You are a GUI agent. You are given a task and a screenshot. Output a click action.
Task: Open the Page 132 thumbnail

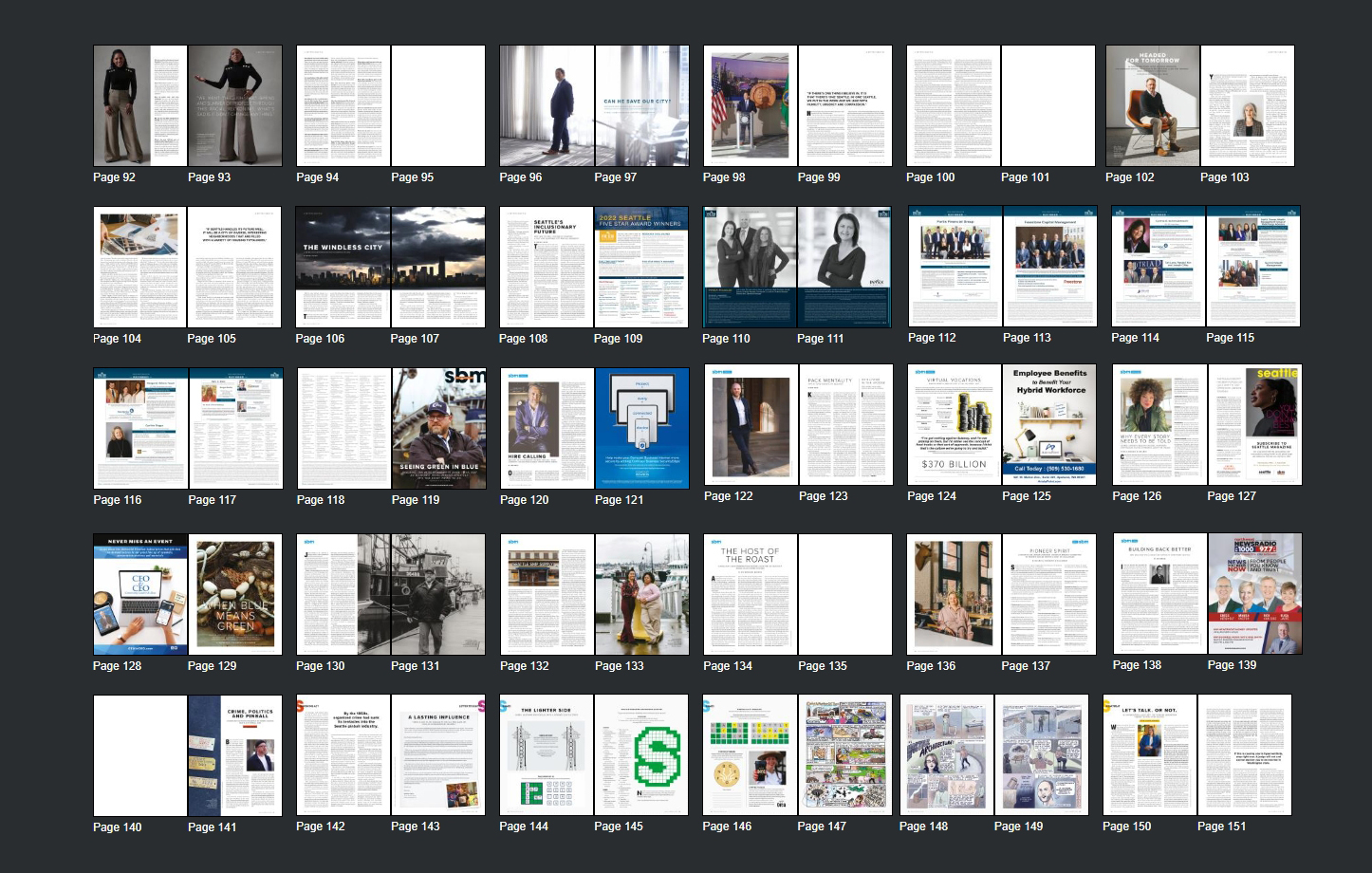click(x=547, y=595)
